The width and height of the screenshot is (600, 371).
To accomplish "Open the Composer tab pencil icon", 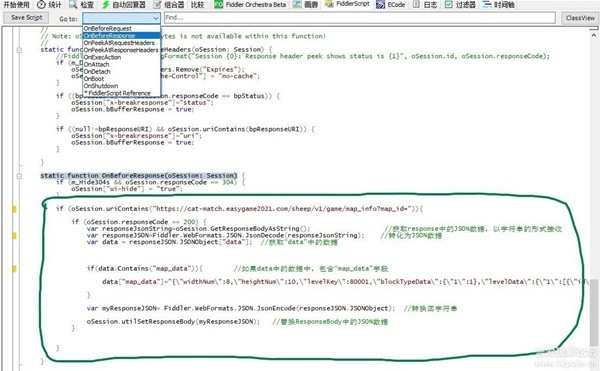I will click(x=157, y=5).
